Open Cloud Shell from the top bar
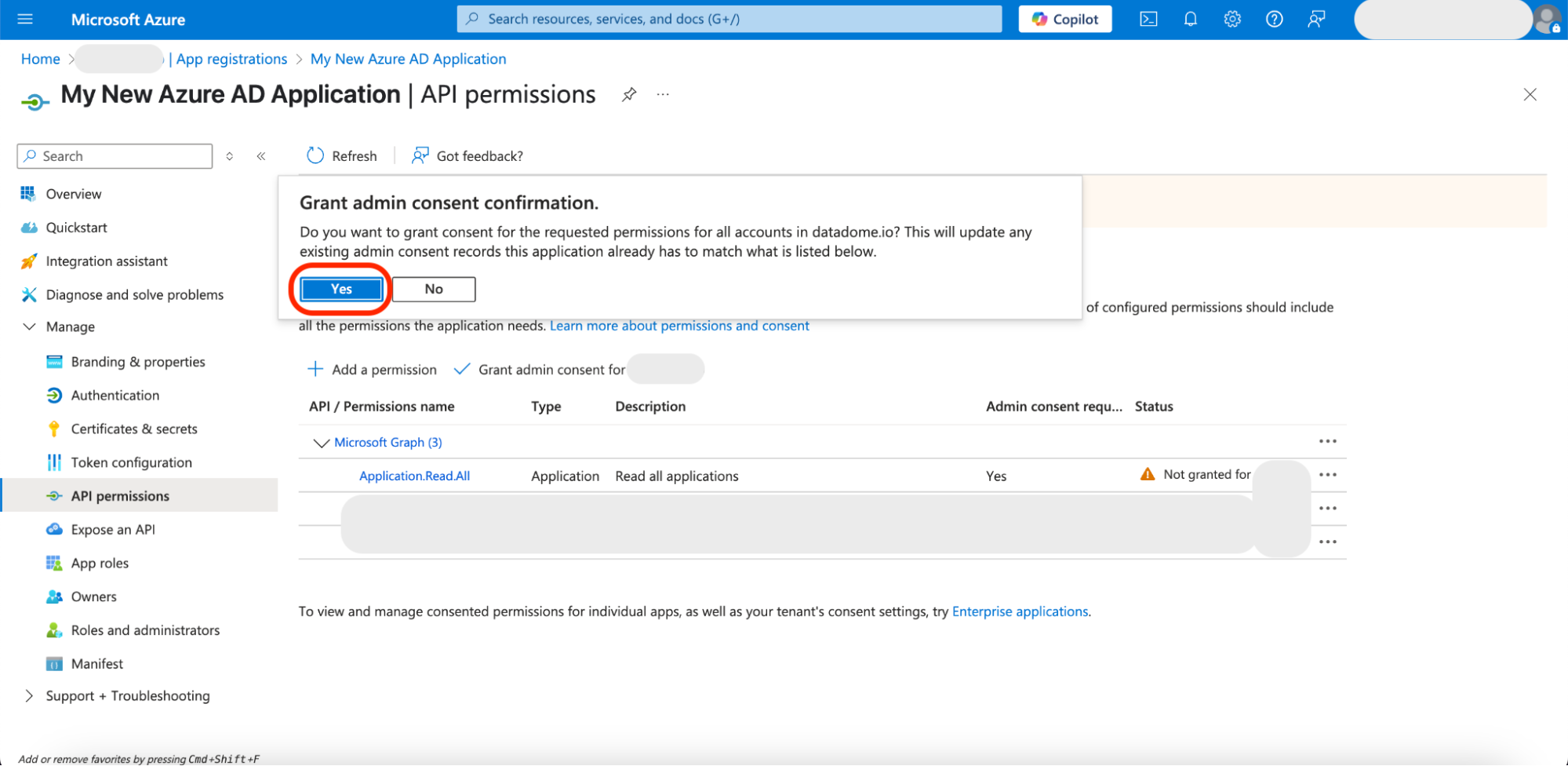 pos(1148,19)
